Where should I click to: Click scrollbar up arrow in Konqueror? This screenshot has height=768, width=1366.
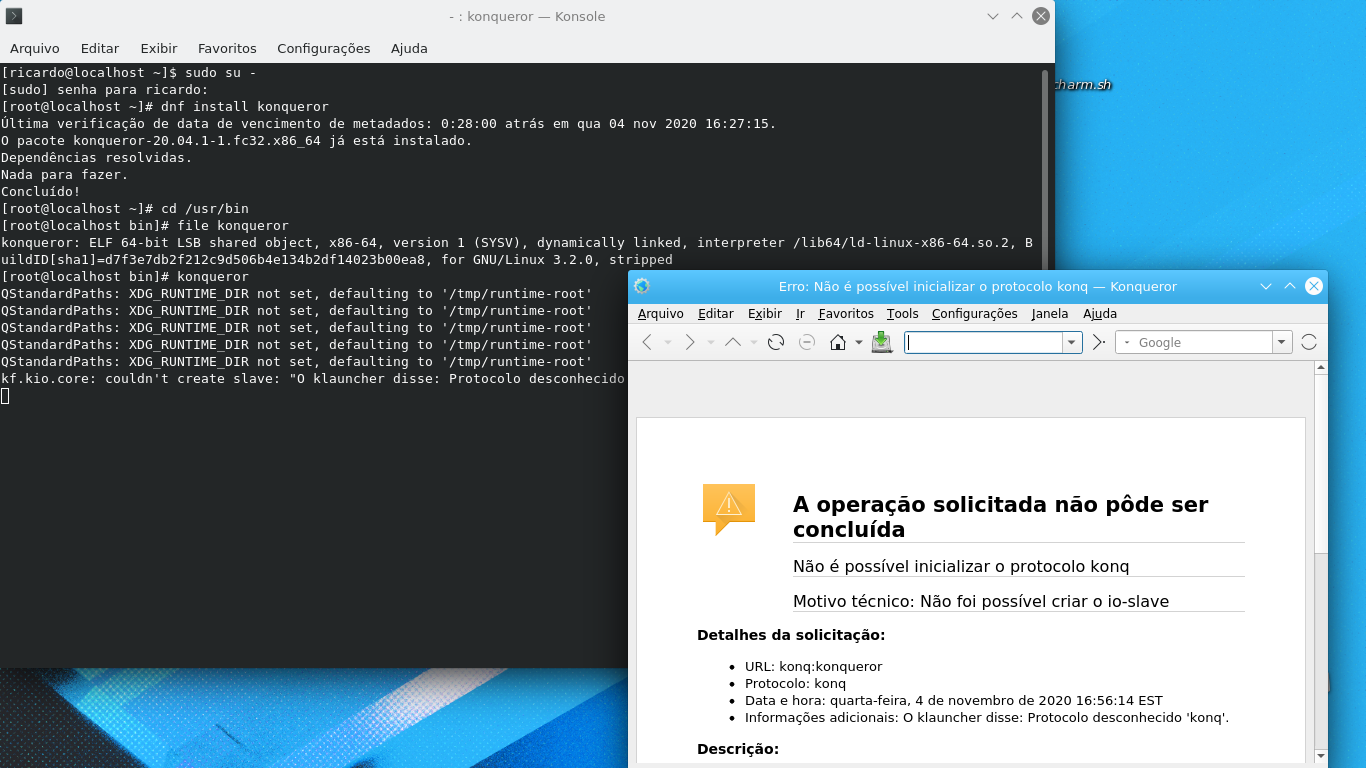[x=1320, y=368]
